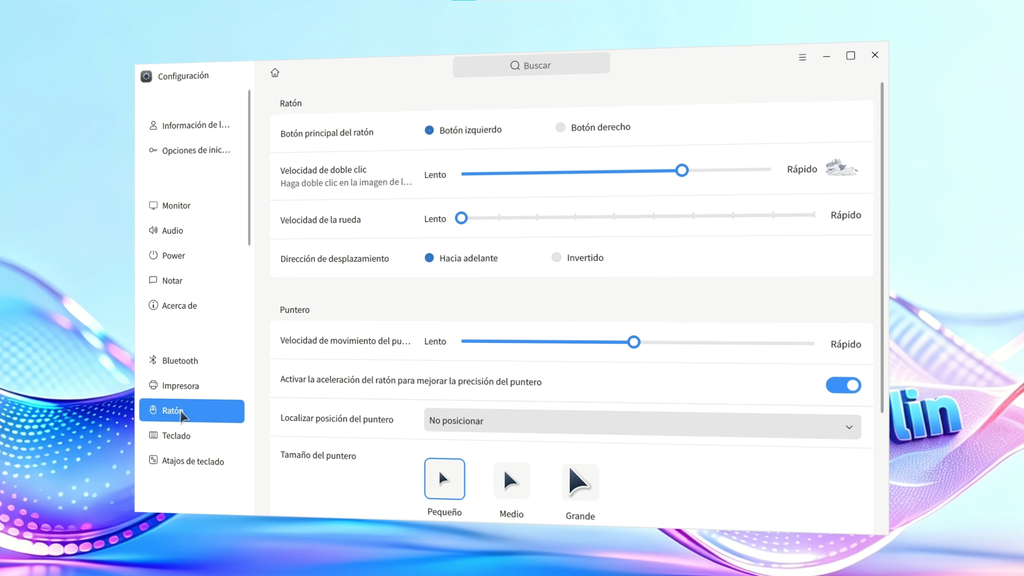Select the Ratón sidebar item

192,411
